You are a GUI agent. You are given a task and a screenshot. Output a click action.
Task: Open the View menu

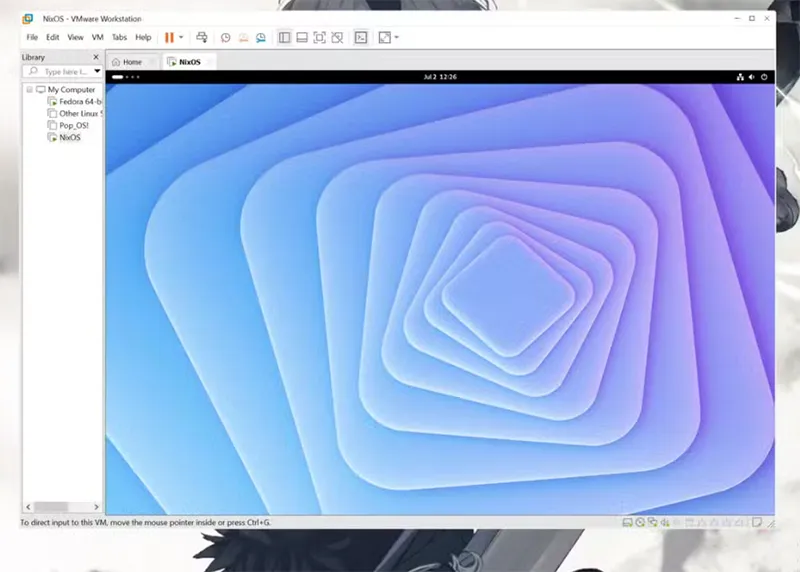[x=76, y=37]
